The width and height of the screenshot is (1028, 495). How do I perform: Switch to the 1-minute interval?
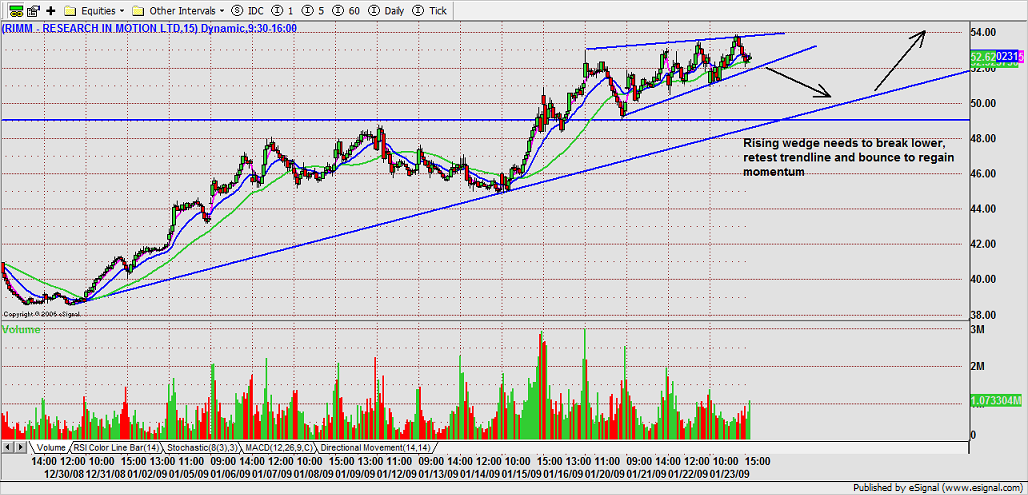pos(281,10)
